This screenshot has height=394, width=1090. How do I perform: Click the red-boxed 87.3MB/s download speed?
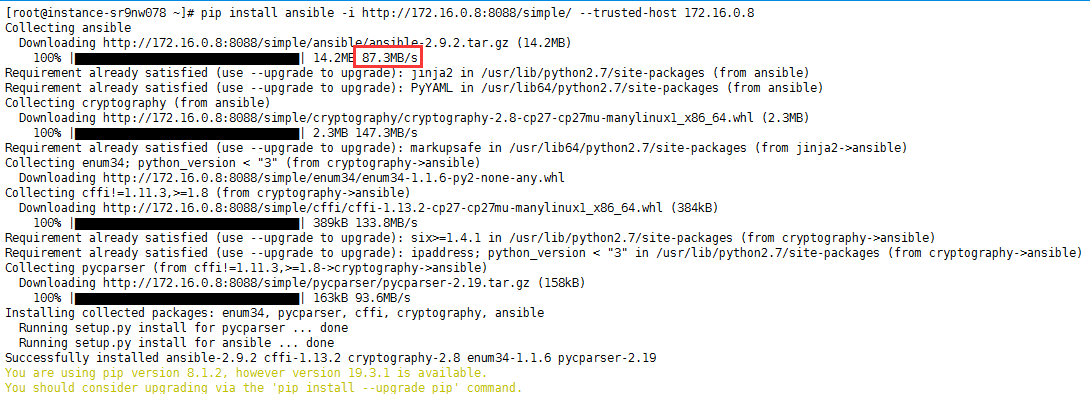pos(389,56)
